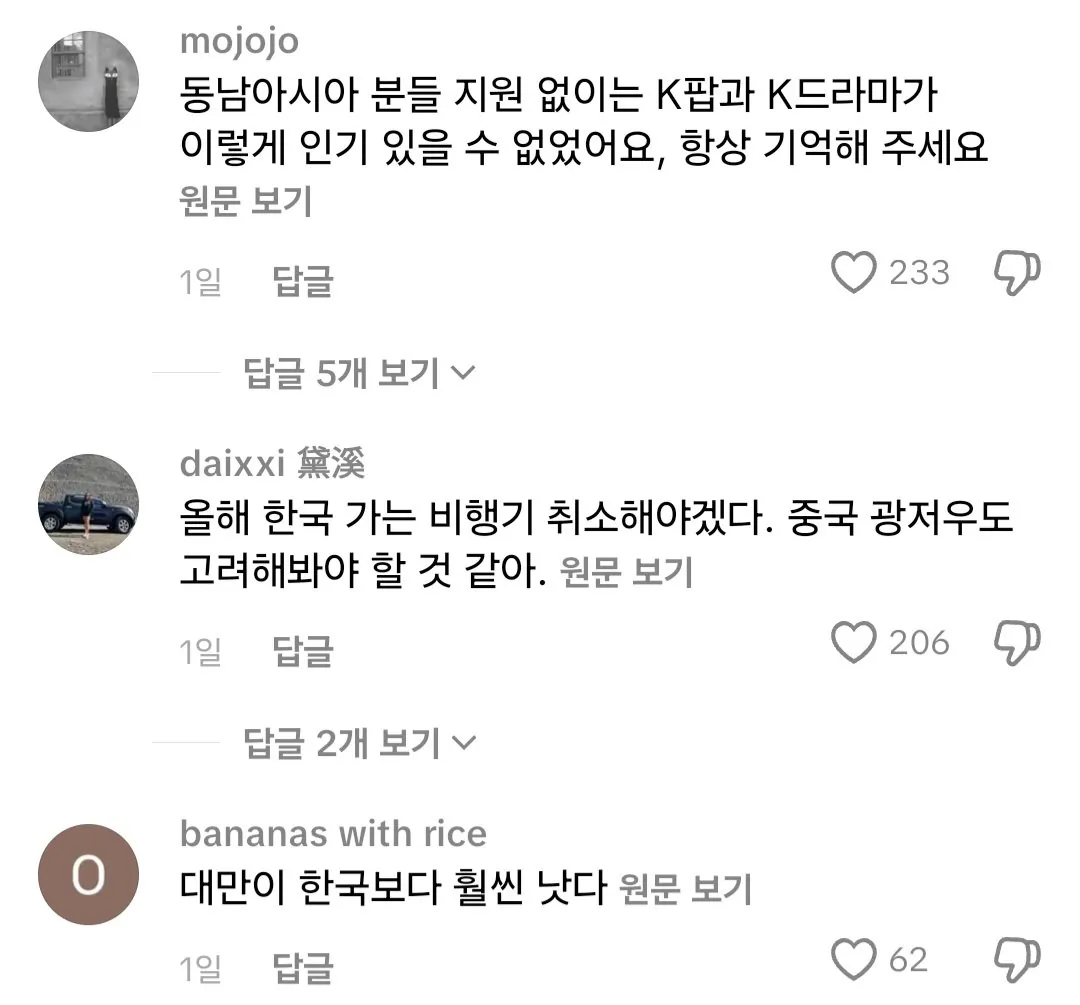This screenshot has height=1005, width=1080.
Task: Open the mojojo username
Action: tap(239, 43)
